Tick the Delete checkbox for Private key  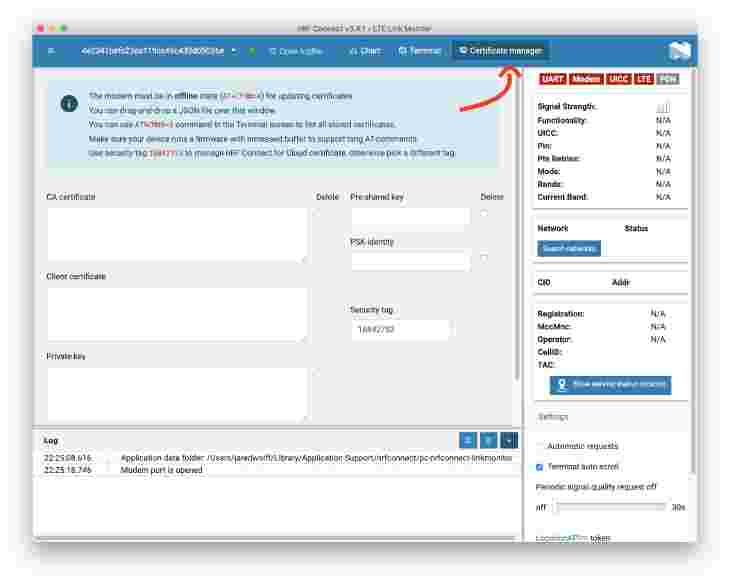coord(317,372)
